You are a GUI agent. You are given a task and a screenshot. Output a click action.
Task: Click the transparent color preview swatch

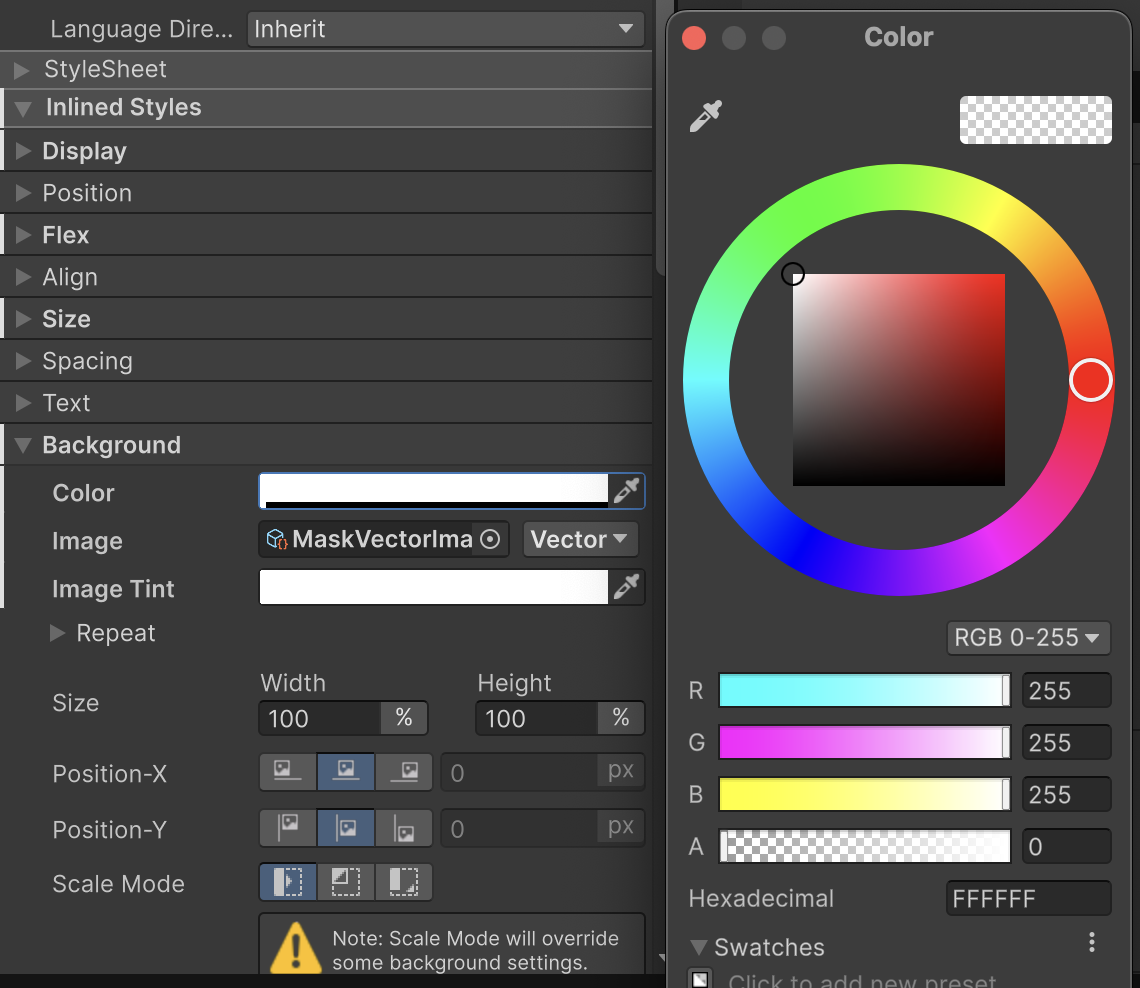click(x=1035, y=120)
